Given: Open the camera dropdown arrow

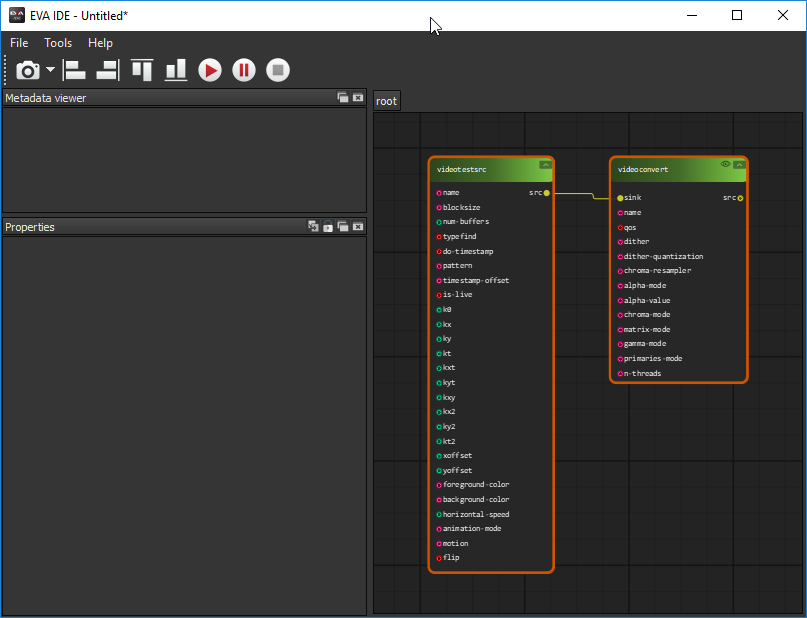Looking at the screenshot, I should 50,70.
